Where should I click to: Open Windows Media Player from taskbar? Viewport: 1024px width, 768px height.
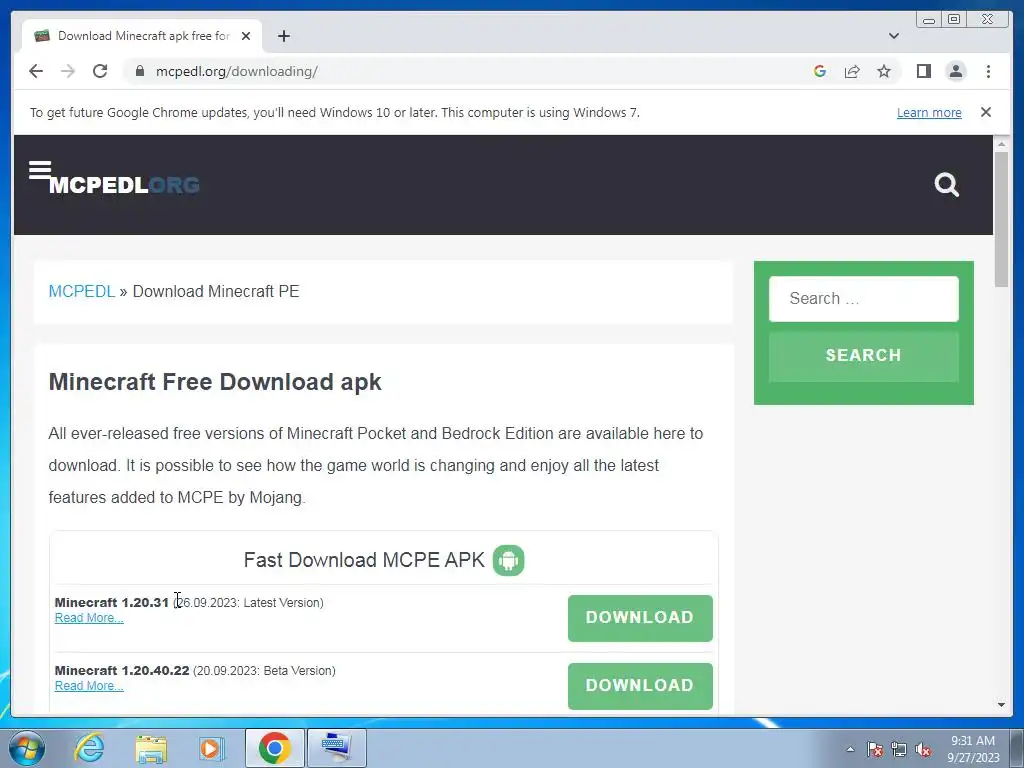pyautogui.click(x=210, y=748)
